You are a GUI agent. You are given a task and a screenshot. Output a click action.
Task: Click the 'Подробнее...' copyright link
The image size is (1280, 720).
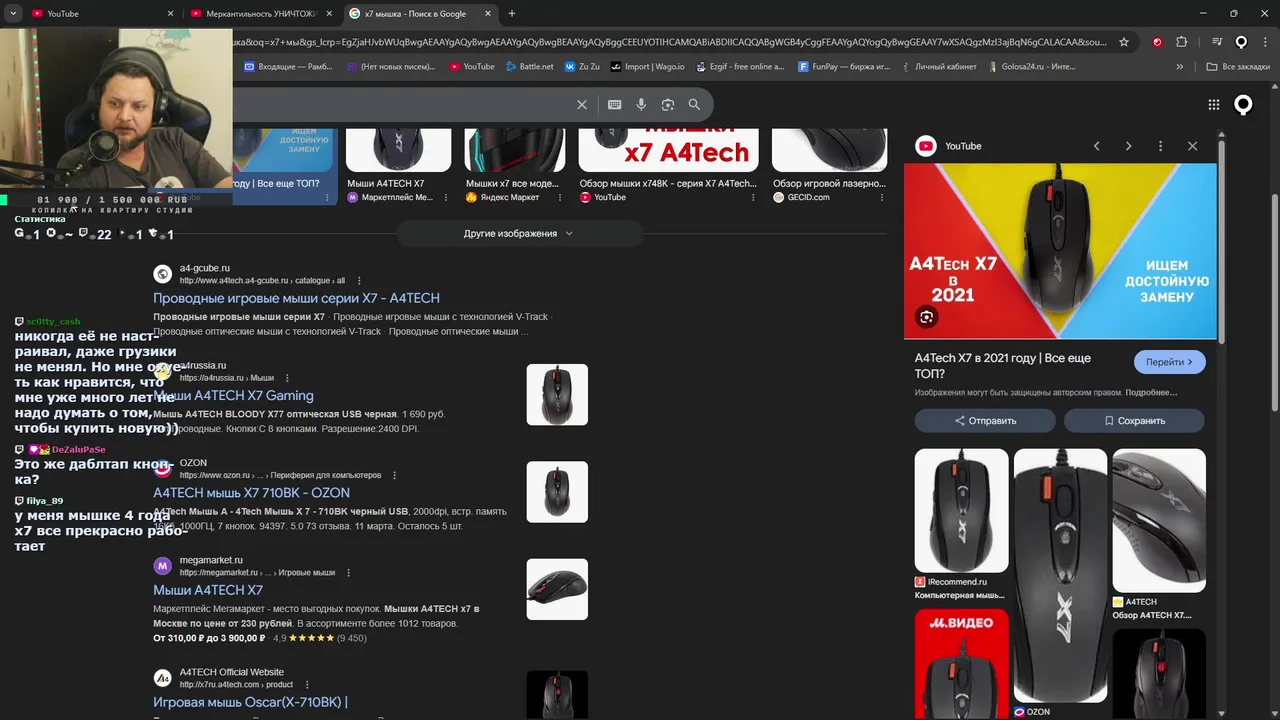point(1150,393)
